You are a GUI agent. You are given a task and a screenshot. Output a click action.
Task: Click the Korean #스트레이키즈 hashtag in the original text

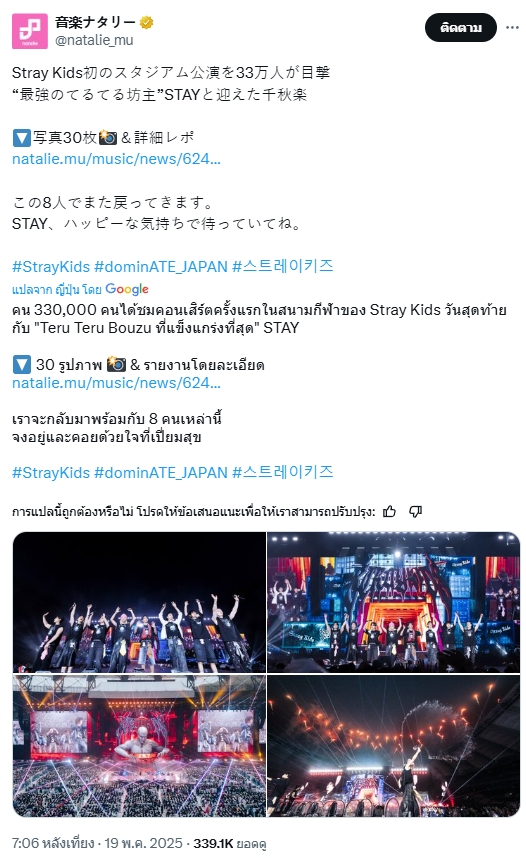click(283, 266)
